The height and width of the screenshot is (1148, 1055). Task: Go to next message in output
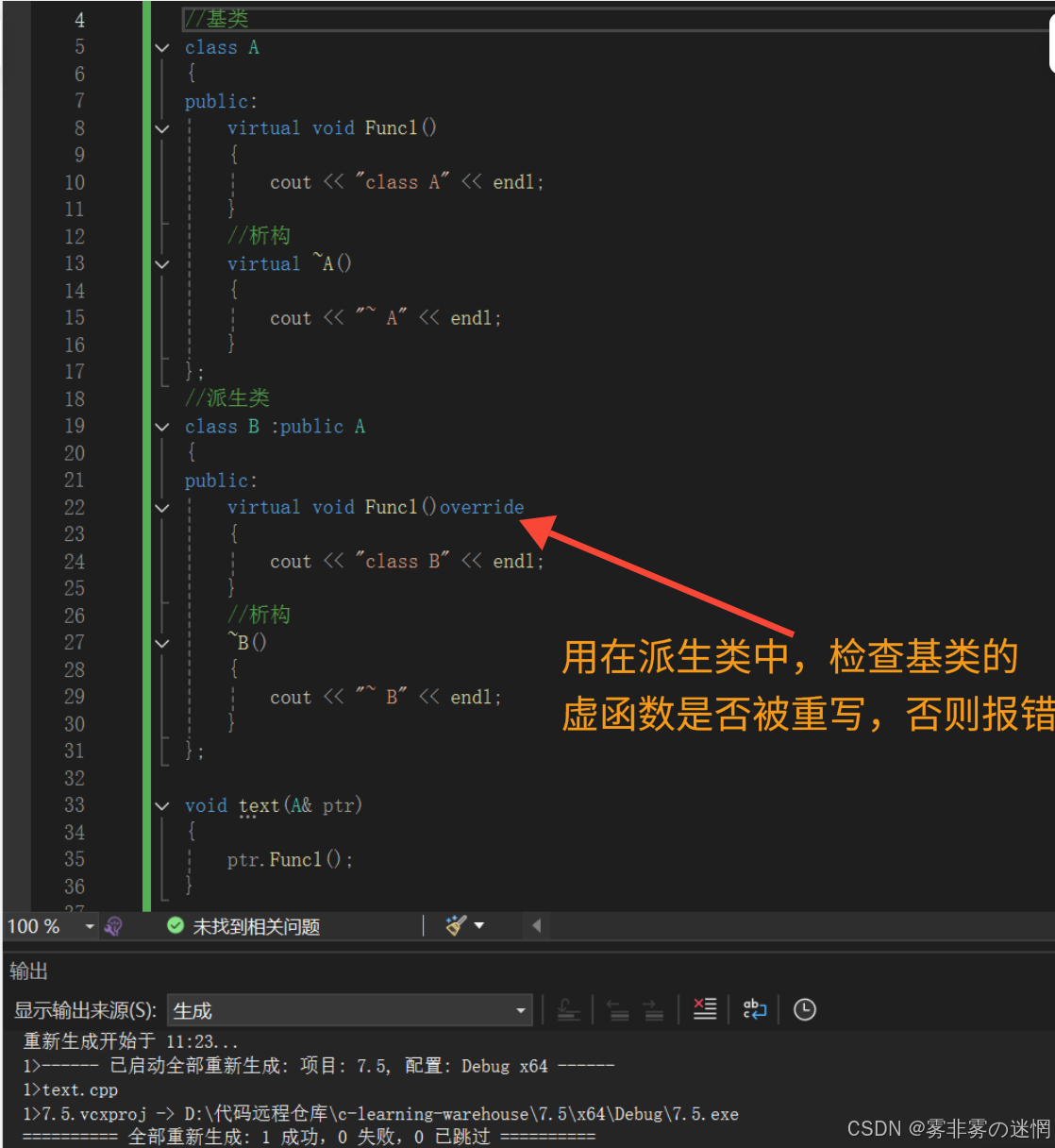pos(654,1010)
